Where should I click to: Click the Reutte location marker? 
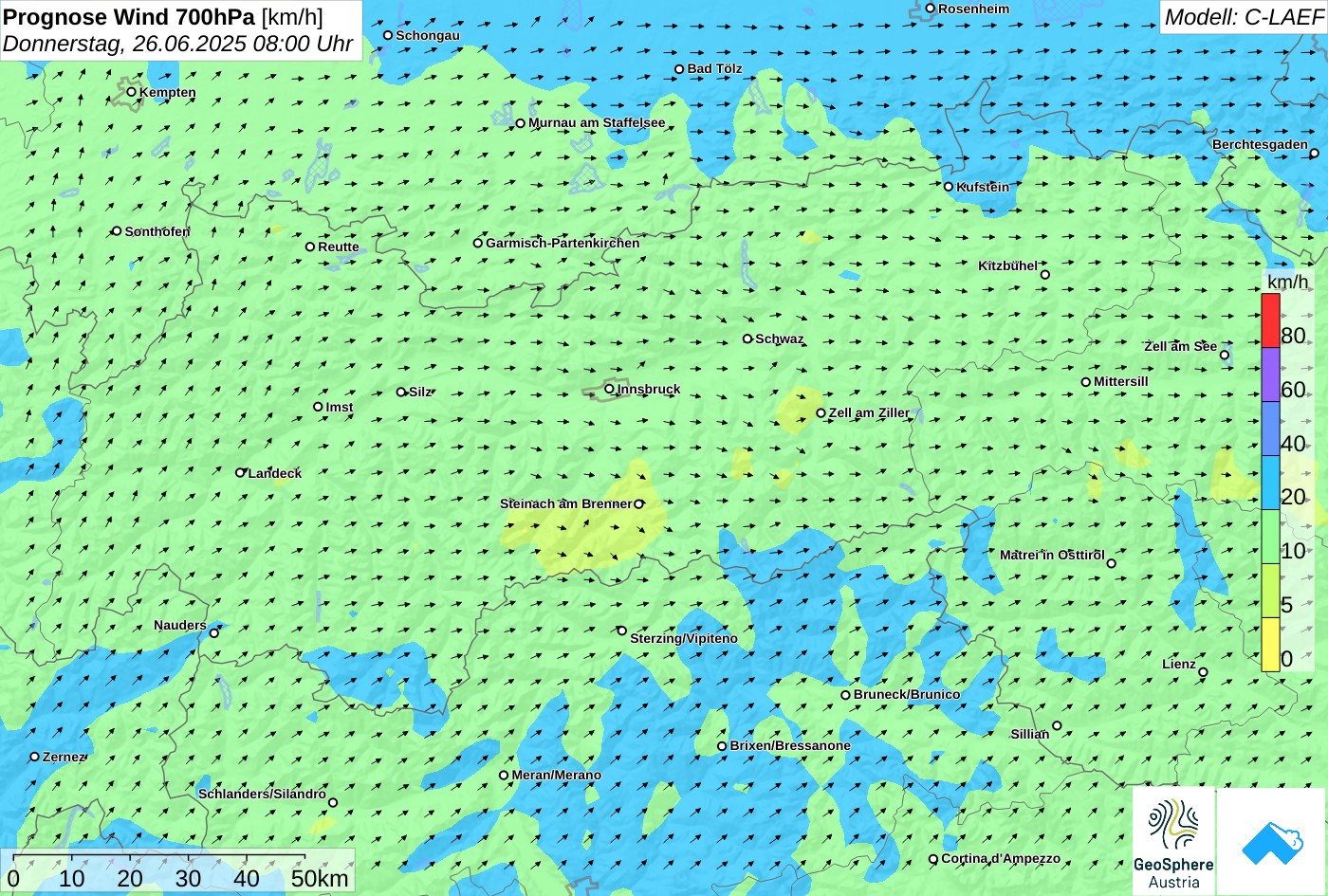click(309, 247)
